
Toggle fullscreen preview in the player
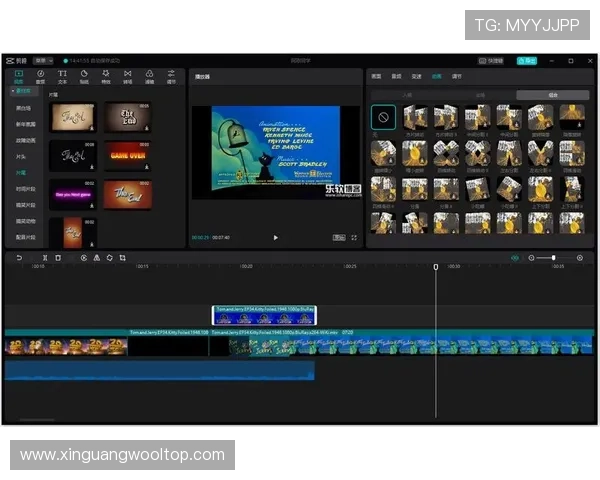click(354, 237)
